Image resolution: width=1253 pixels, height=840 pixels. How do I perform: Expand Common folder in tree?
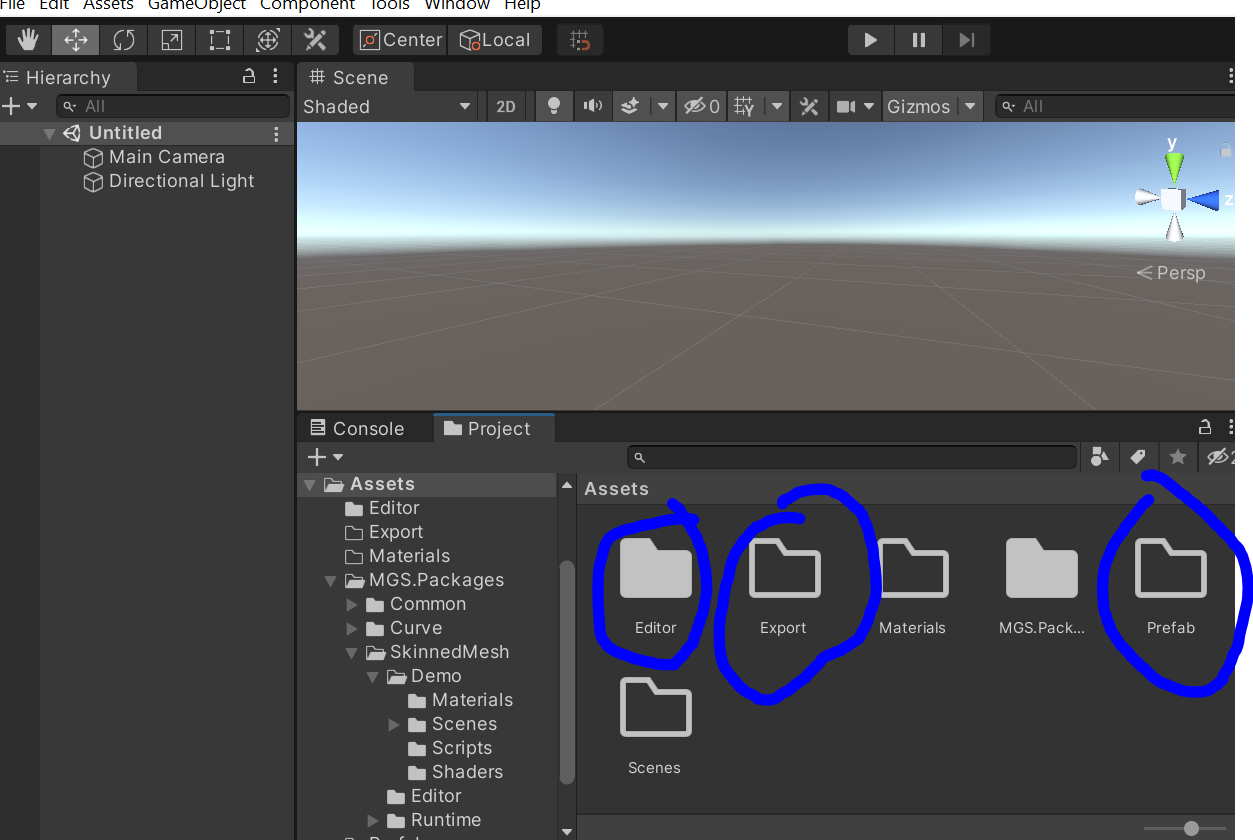(351, 605)
